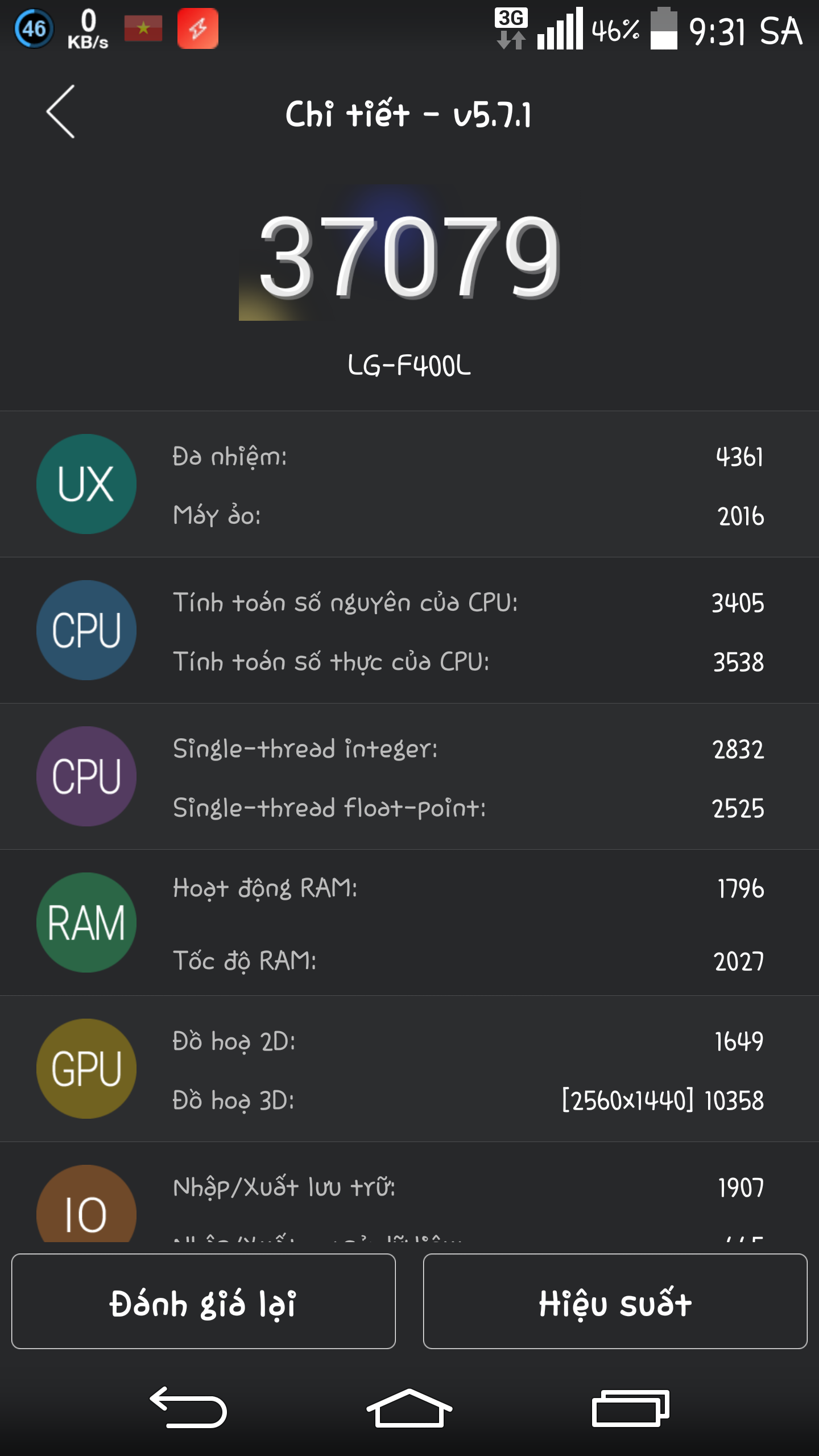Tap the red lightning app notification icon

coord(197,28)
